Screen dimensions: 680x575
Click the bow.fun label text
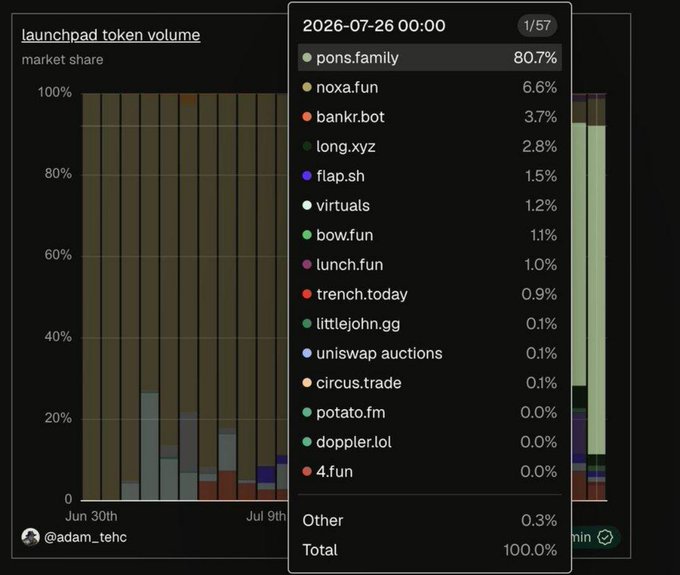(345, 235)
